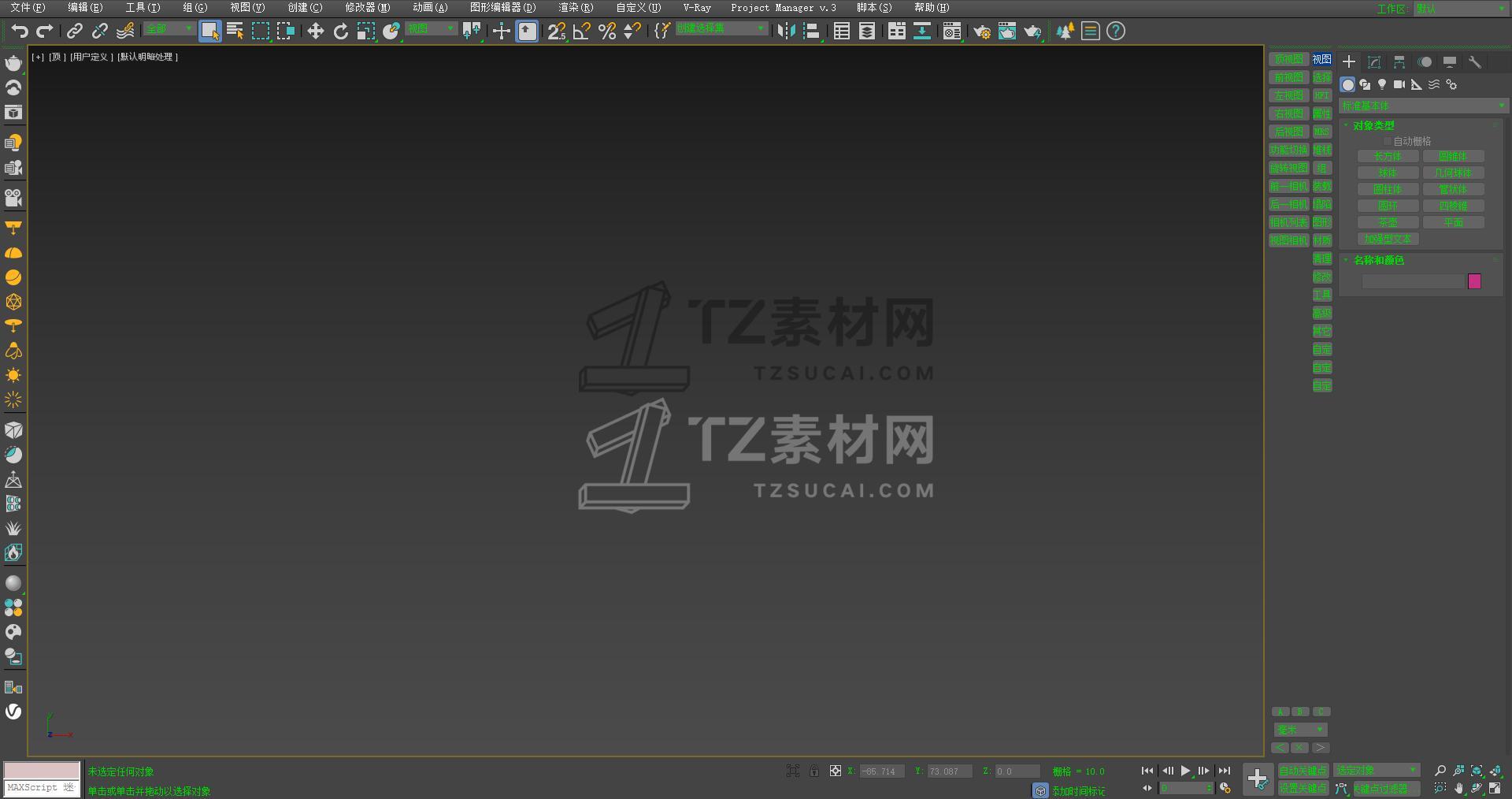Click the Unlink Selection broken-chain tool

pos(100,31)
